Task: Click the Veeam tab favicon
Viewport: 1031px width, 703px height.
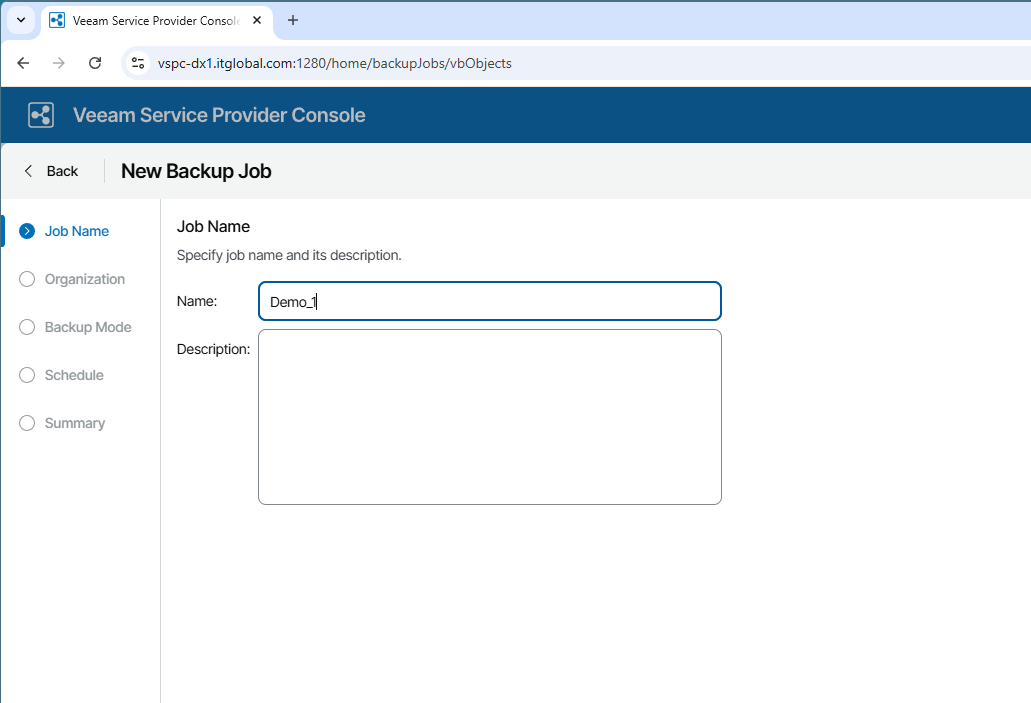Action: click(57, 20)
